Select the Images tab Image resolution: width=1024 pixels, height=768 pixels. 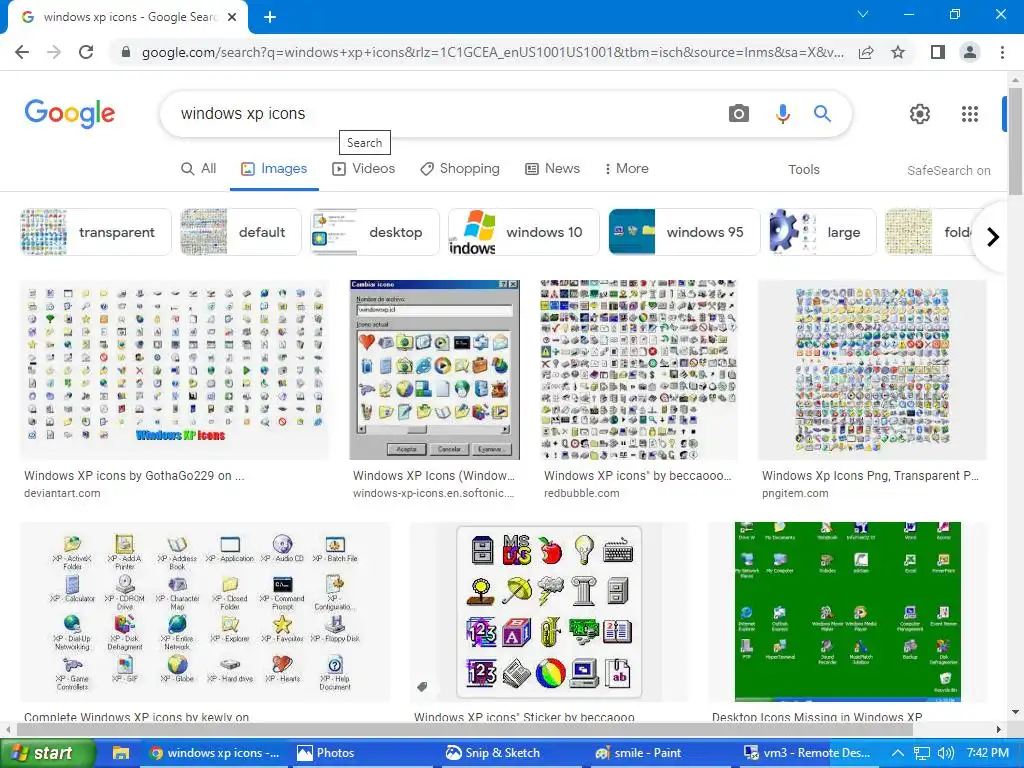point(274,168)
